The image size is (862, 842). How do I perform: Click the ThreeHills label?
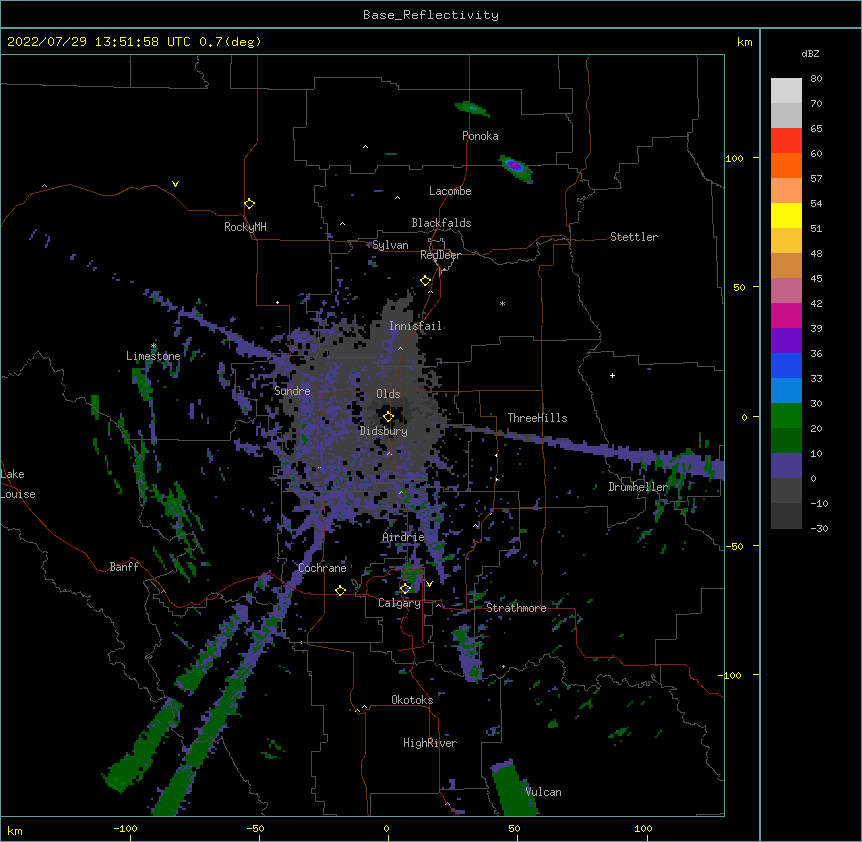[537, 418]
